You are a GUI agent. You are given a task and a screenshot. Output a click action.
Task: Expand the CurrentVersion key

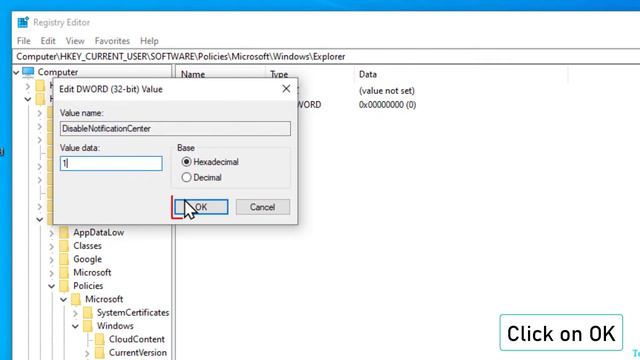point(87,353)
